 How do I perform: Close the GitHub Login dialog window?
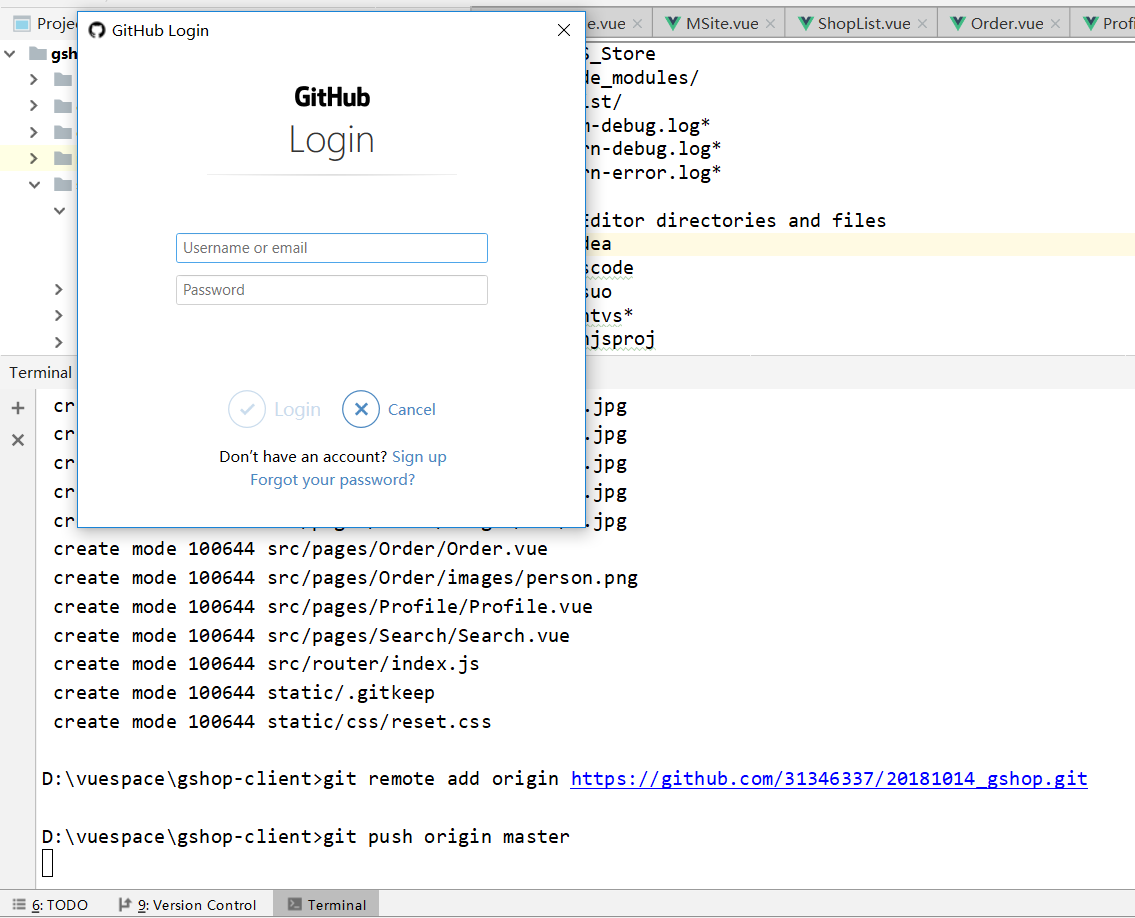(564, 30)
